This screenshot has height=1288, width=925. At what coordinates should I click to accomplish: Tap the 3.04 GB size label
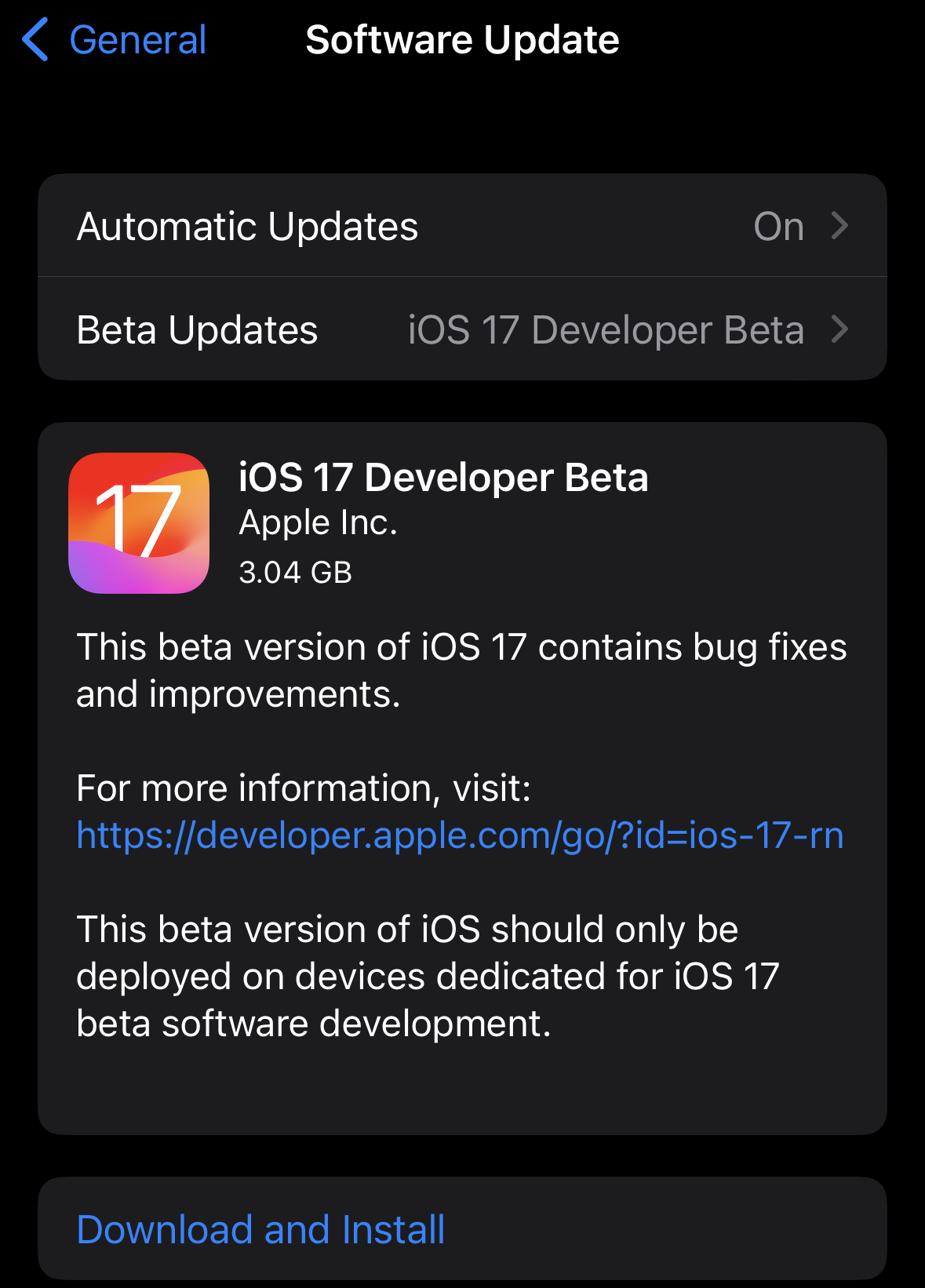pyautogui.click(x=295, y=573)
